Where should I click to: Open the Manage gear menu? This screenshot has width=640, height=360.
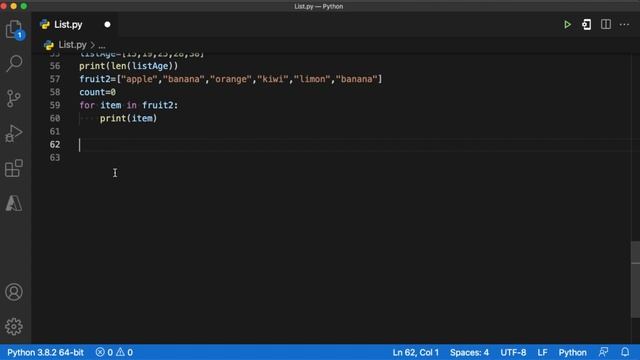(x=14, y=327)
